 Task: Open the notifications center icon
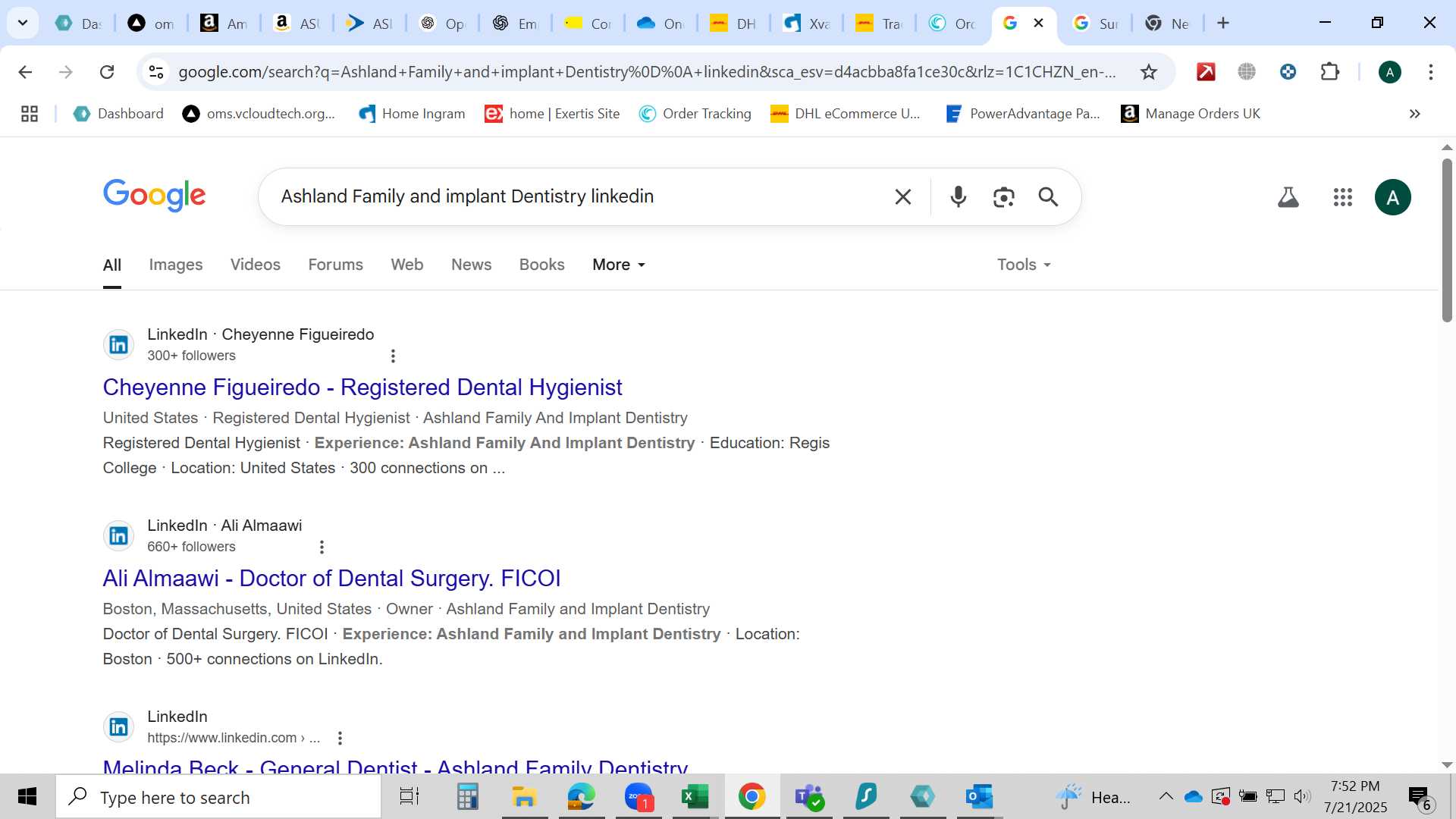click(1420, 797)
